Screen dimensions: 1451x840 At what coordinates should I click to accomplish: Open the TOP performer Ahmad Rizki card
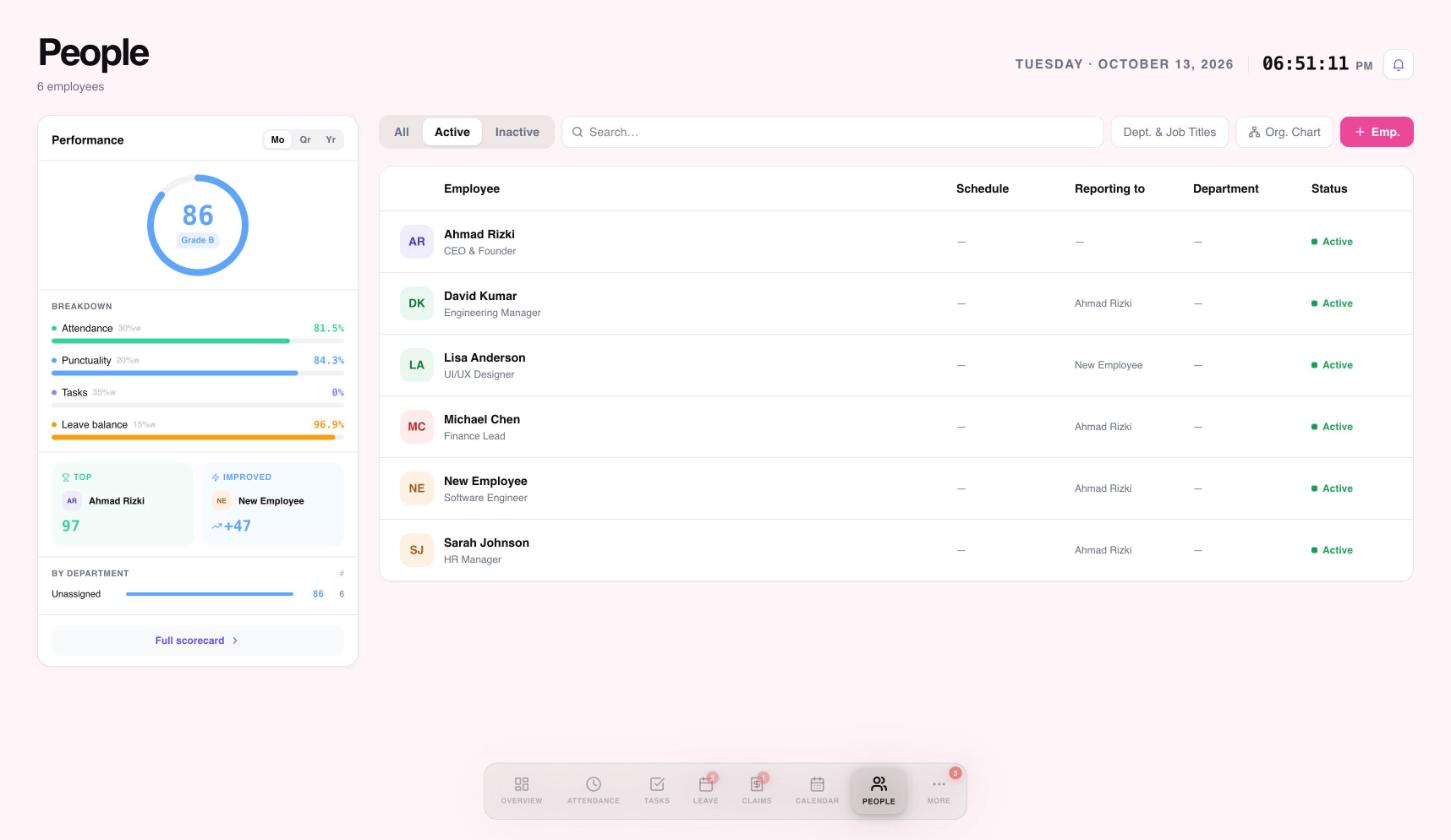tap(122, 504)
